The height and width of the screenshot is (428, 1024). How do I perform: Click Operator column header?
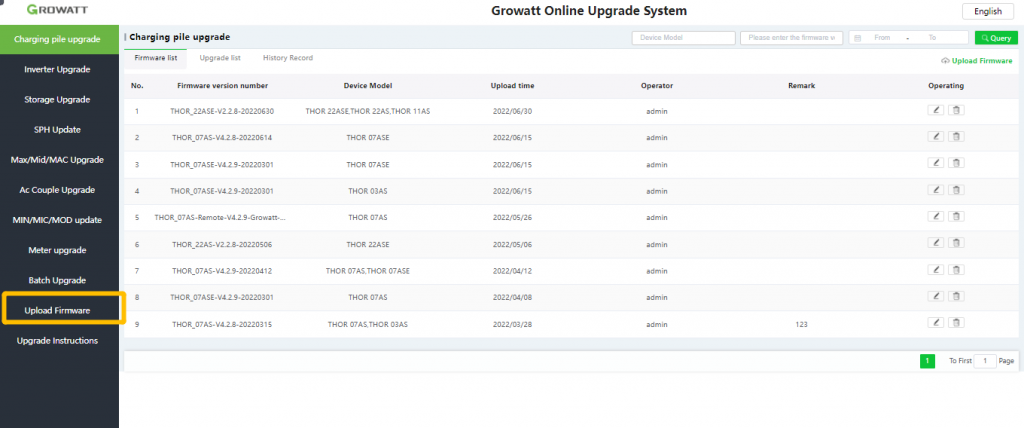[657, 86]
